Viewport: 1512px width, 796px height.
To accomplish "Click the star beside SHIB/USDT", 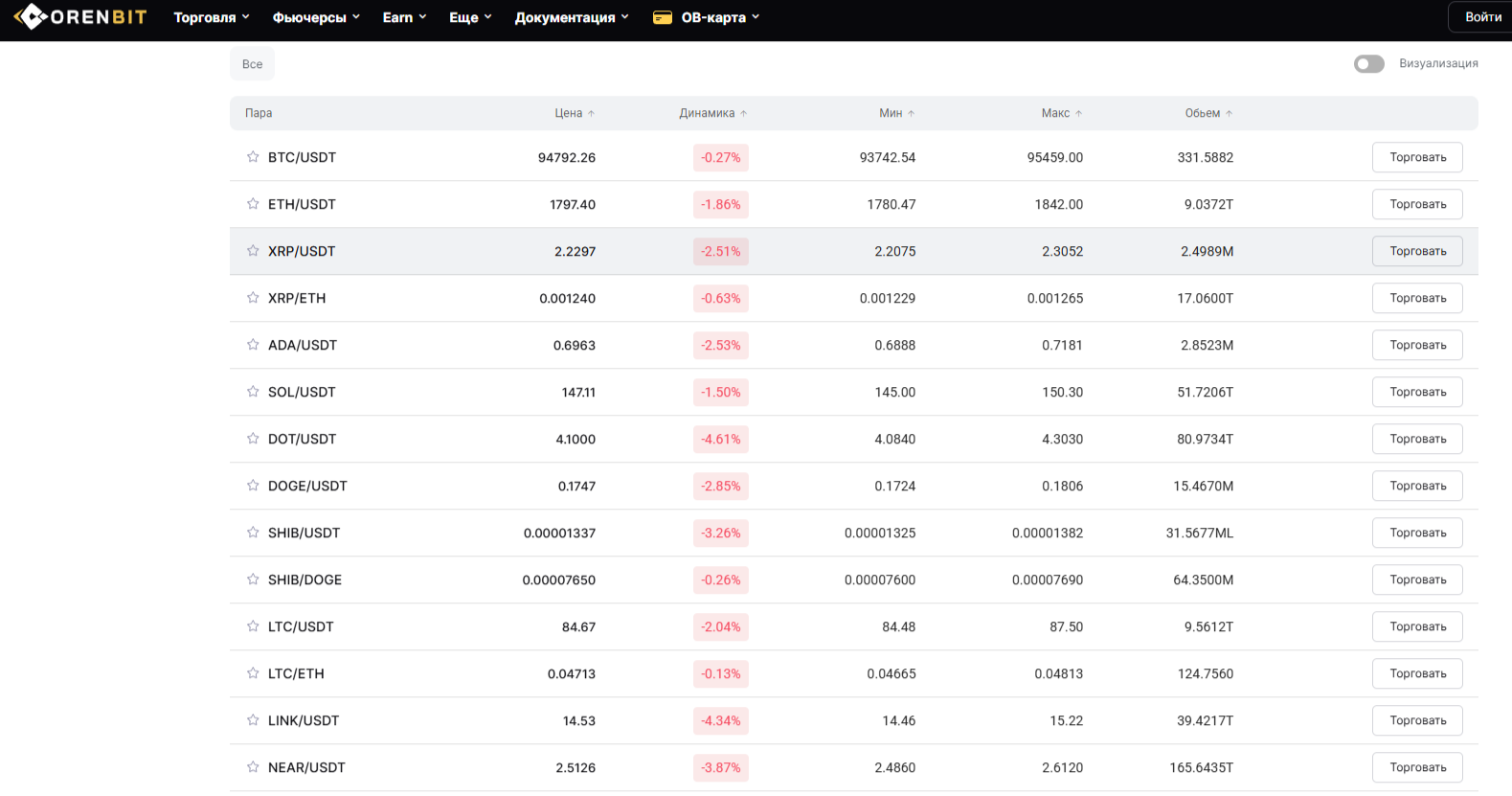I will tap(253, 532).
